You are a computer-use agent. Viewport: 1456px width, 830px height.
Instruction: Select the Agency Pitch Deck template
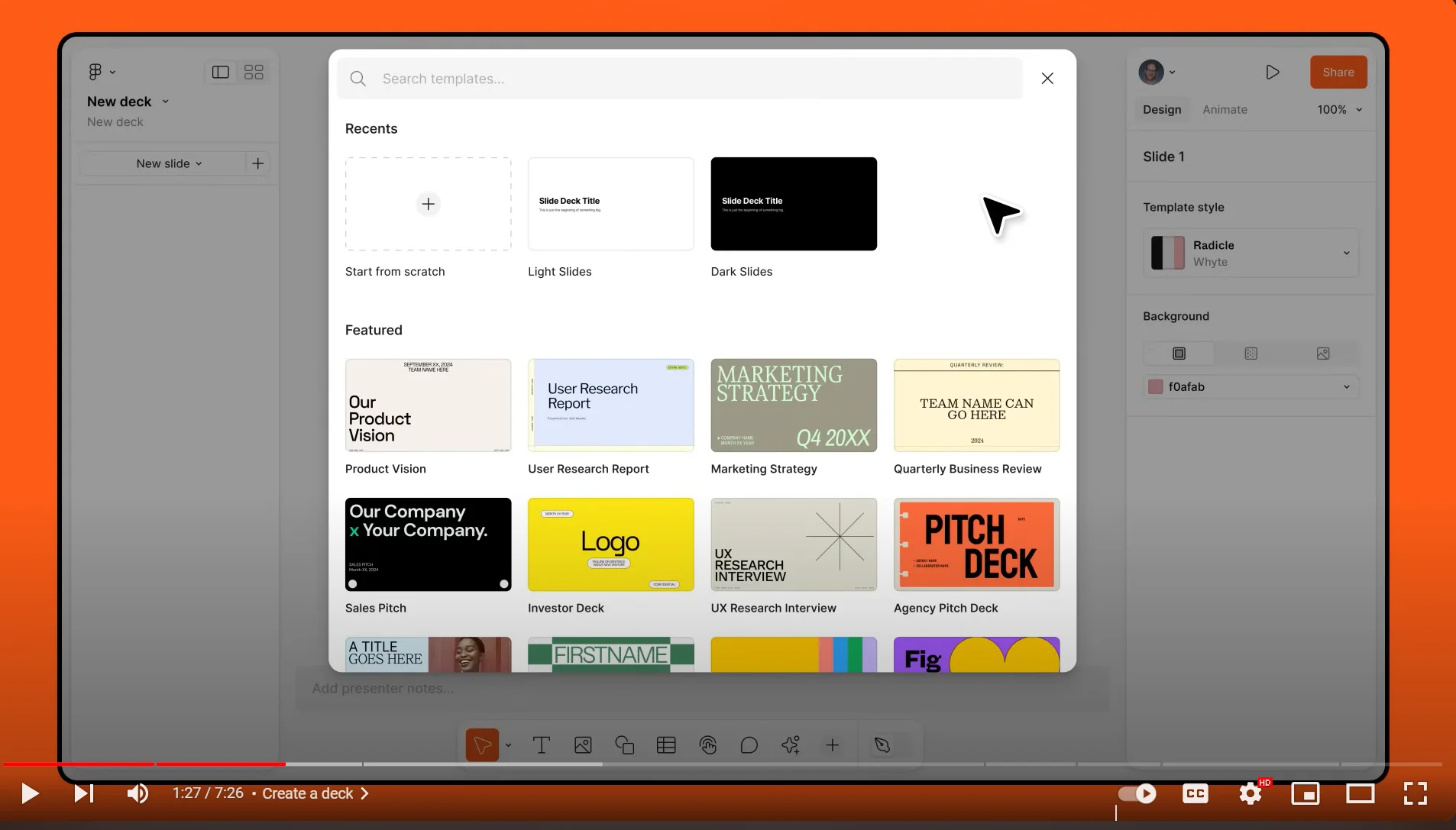tap(977, 544)
